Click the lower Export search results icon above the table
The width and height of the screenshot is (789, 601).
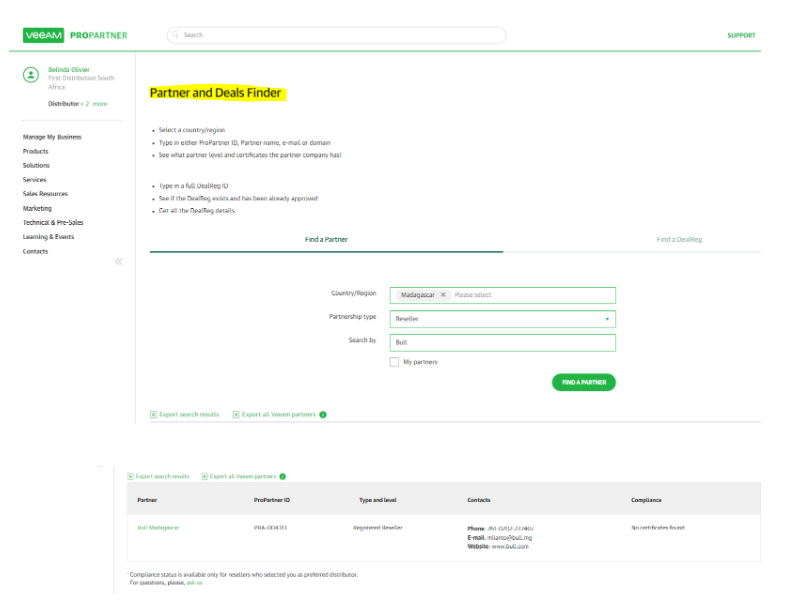click(x=130, y=476)
